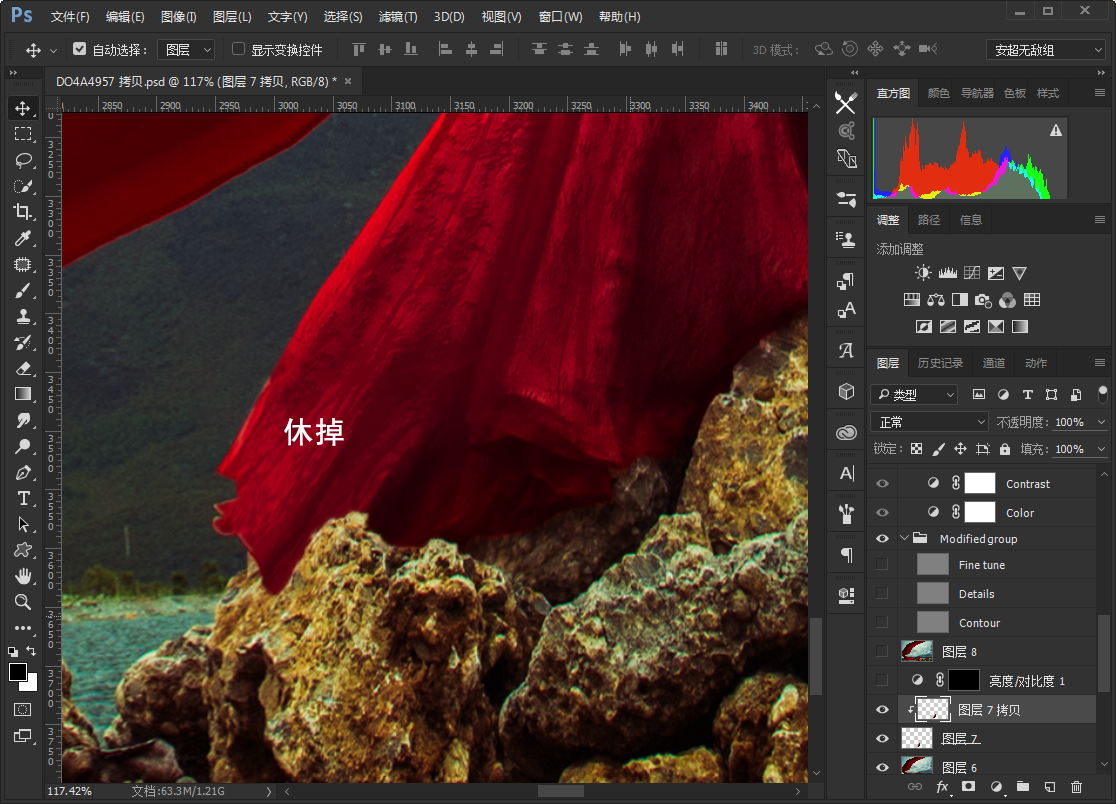This screenshot has height=804, width=1116.
Task: Open the Paragraph panel icon
Action: coord(846,554)
